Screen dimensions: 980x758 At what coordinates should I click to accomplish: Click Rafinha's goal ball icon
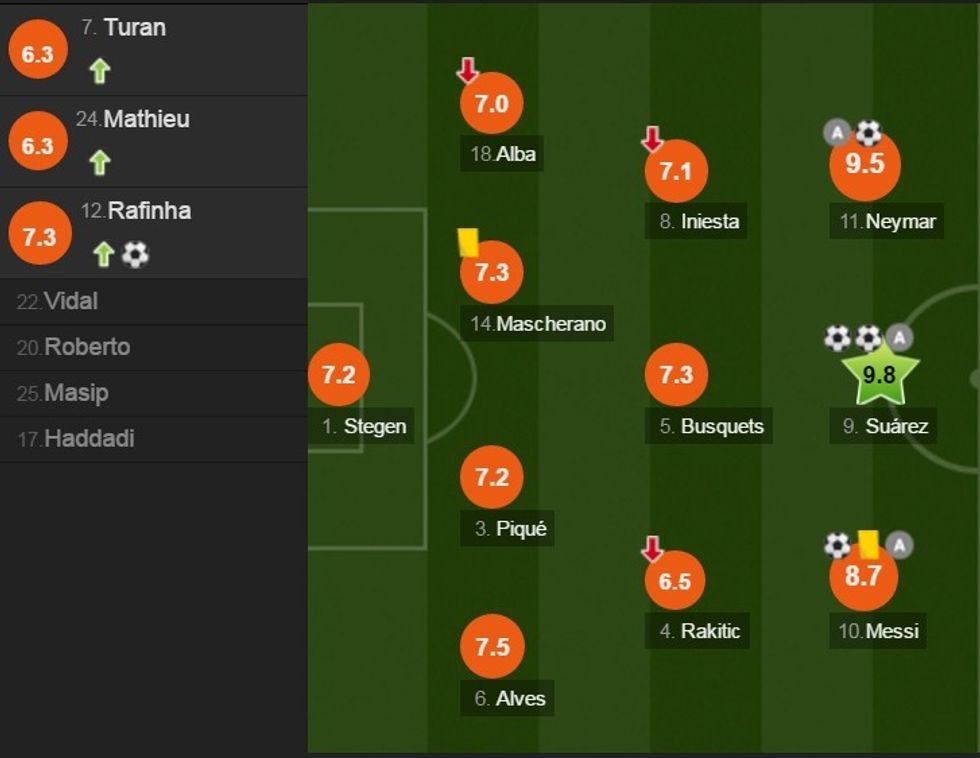click(135, 254)
